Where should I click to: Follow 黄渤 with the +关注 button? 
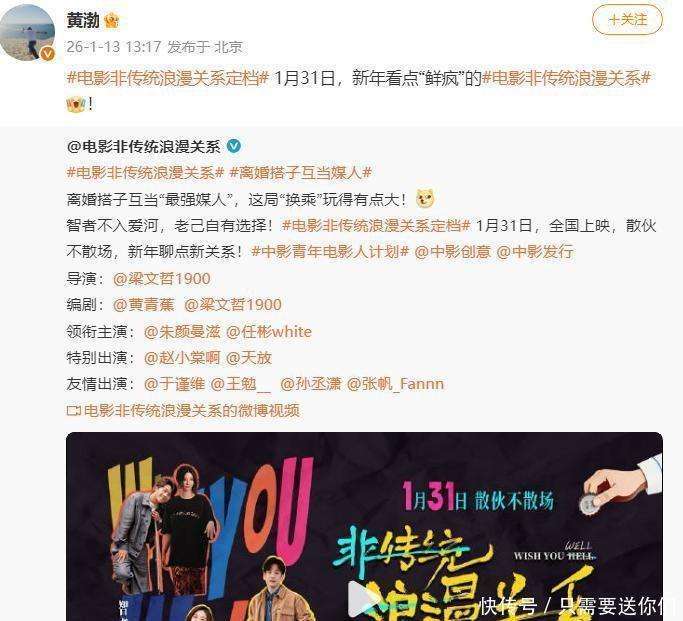(x=627, y=20)
